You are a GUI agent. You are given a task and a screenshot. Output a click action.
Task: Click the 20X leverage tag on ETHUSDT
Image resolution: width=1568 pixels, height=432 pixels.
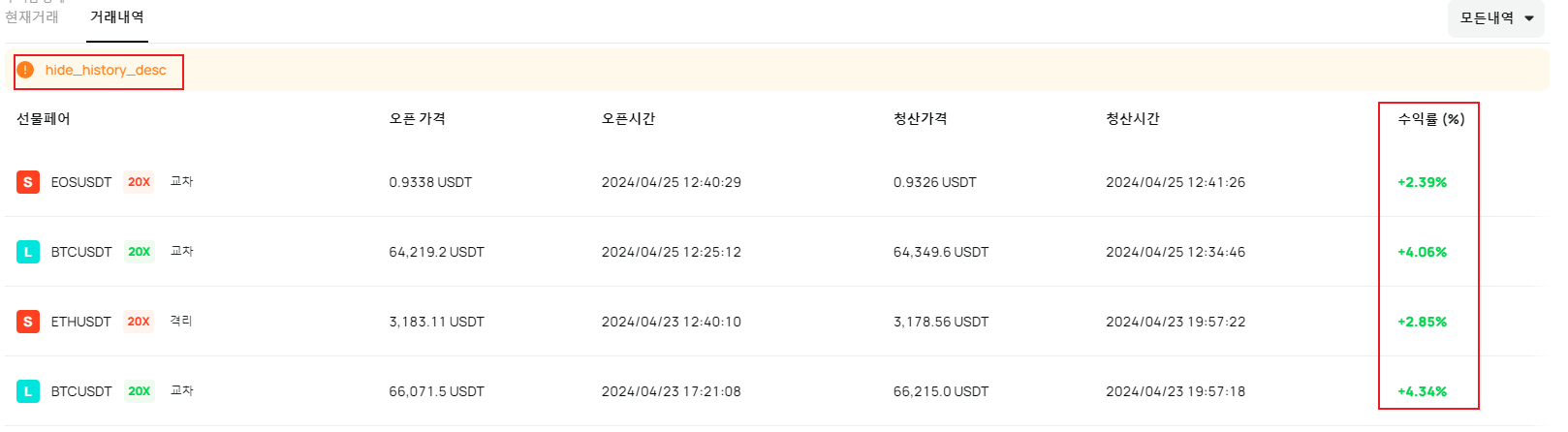(139, 322)
